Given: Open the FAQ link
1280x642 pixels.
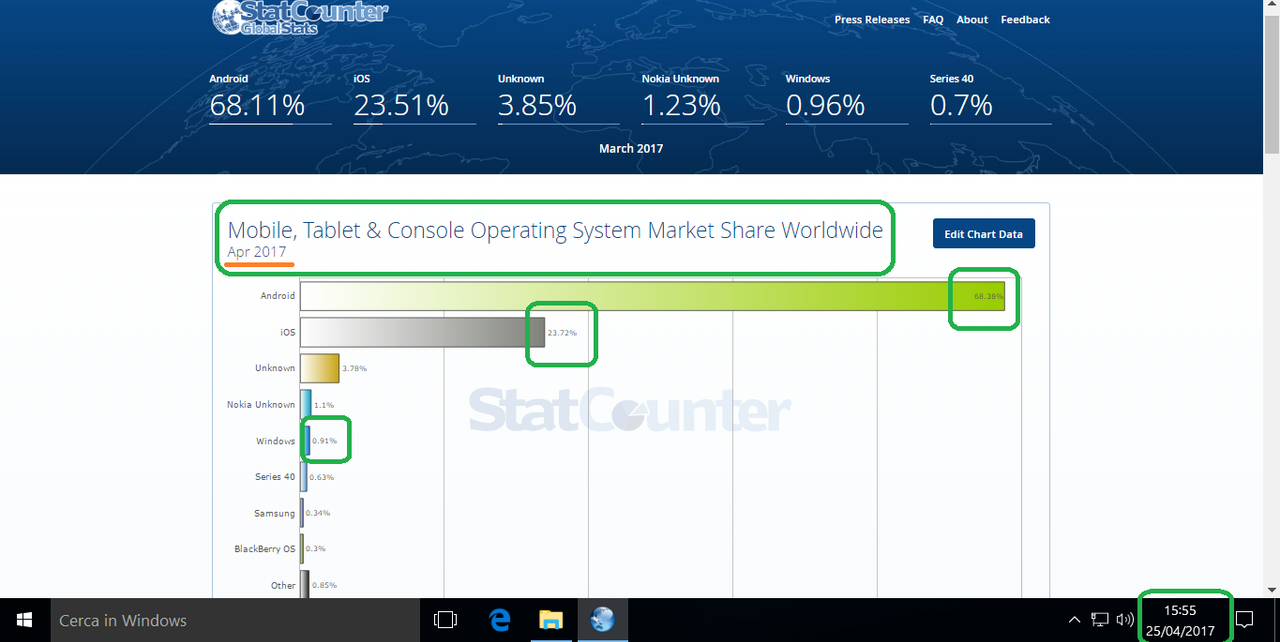Looking at the screenshot, I should [x=933, y=20].
